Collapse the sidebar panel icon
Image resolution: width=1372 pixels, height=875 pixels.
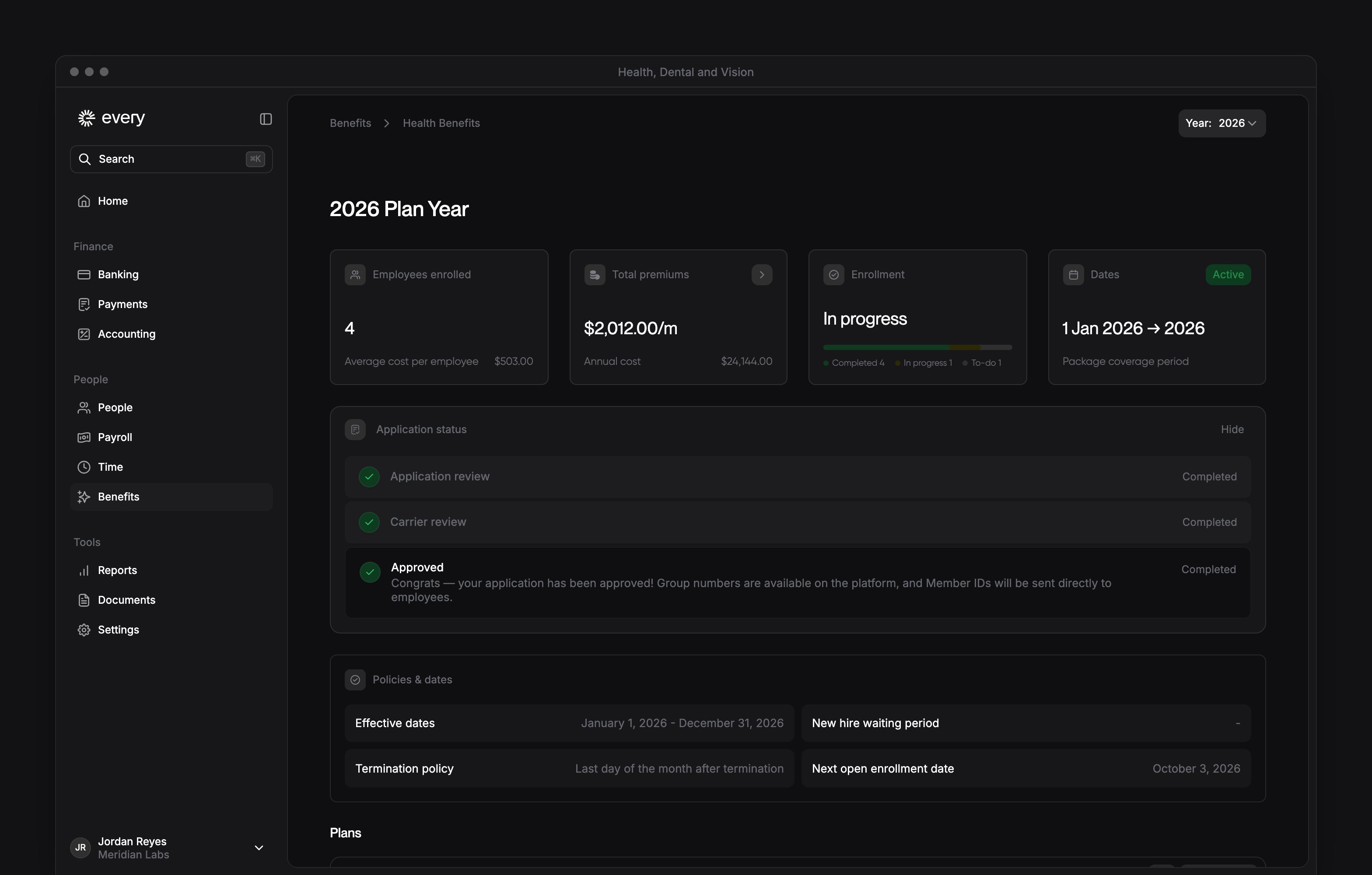[x=266, y=119]
